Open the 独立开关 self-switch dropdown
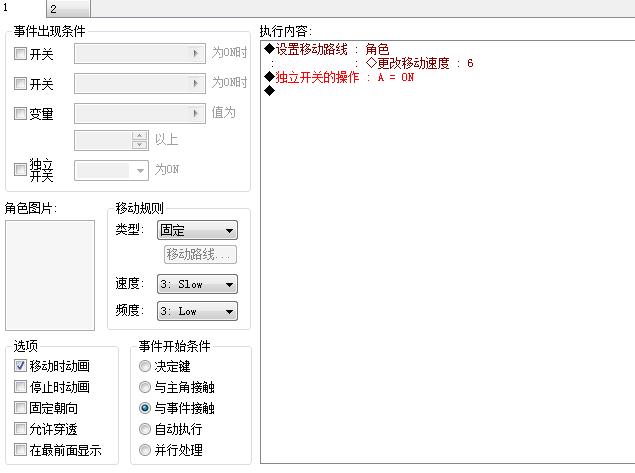 pyautogui.click(x=111, y=170)
